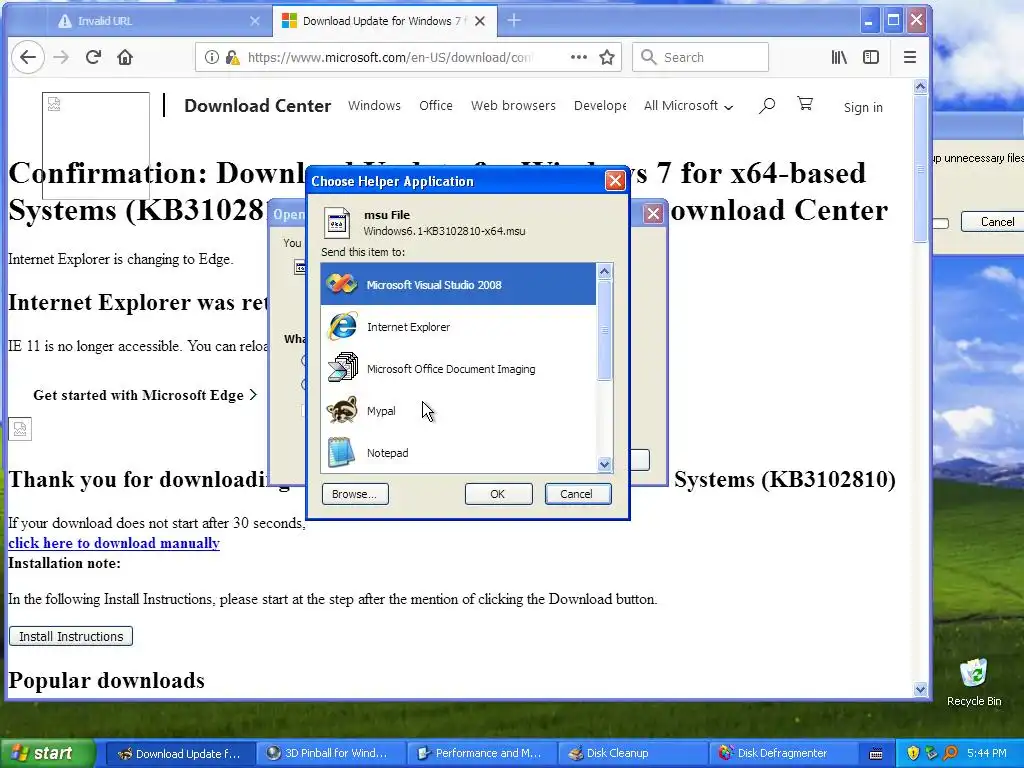The image size is (1024, 768).
Task: Toggle the sidebar view icon
Action: pyautogui.click(x=871, y=57)
